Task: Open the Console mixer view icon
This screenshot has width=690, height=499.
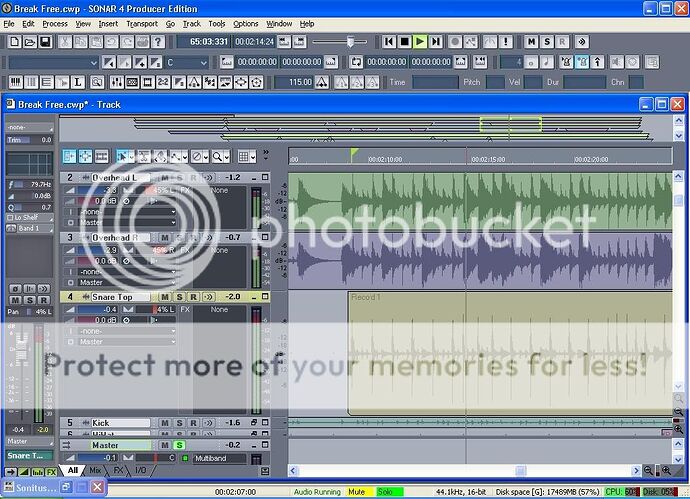Action: 117,82
